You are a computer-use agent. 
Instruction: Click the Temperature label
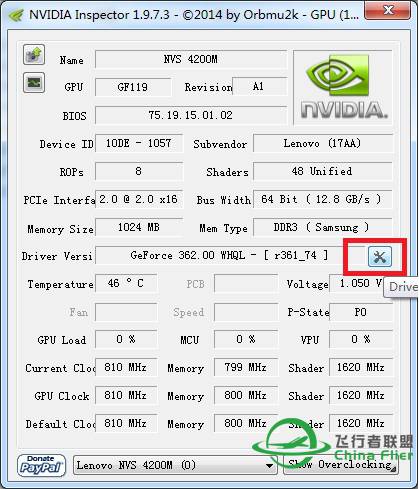(x=60, y=284)
